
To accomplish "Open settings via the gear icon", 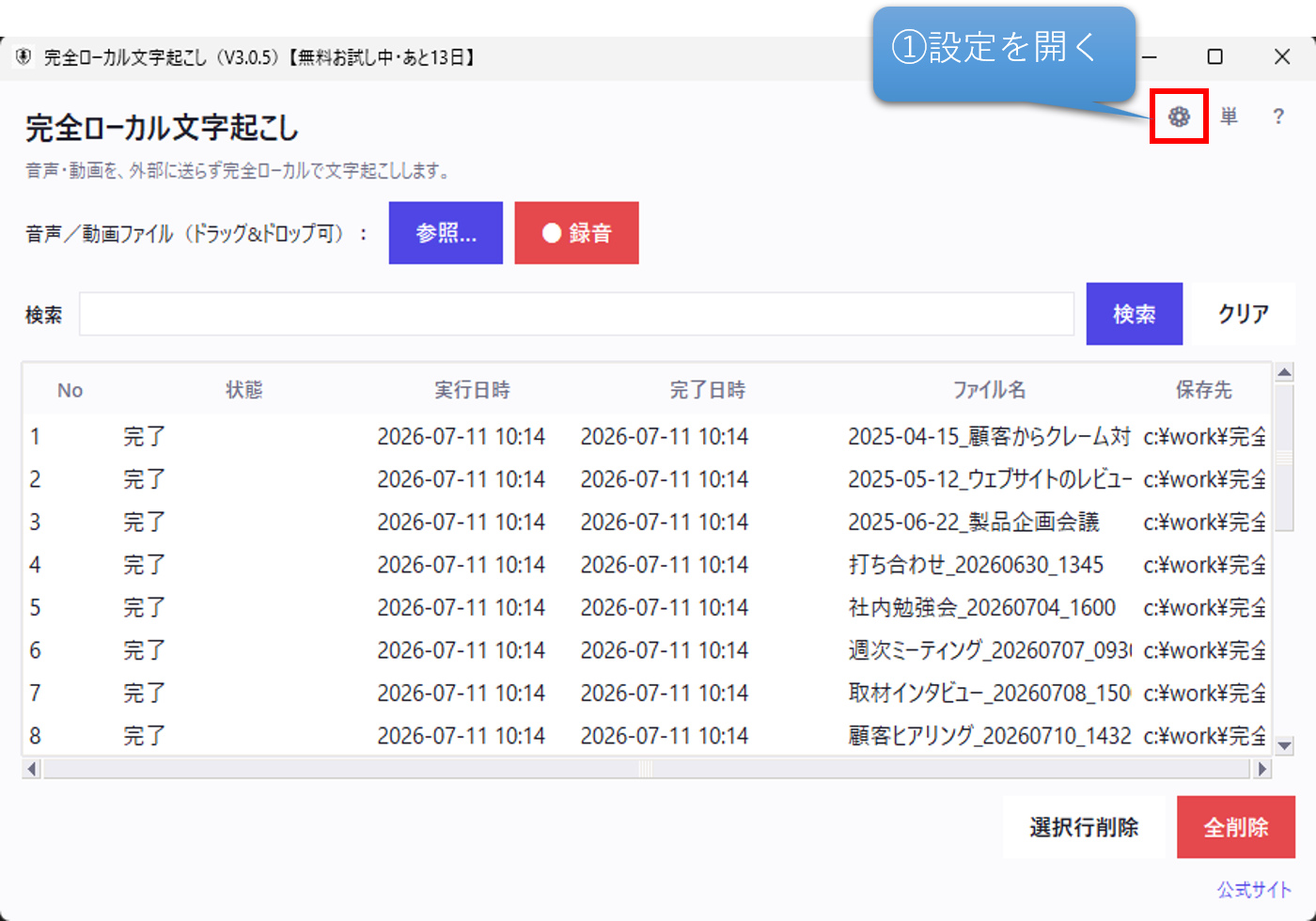I will 1179,117.
